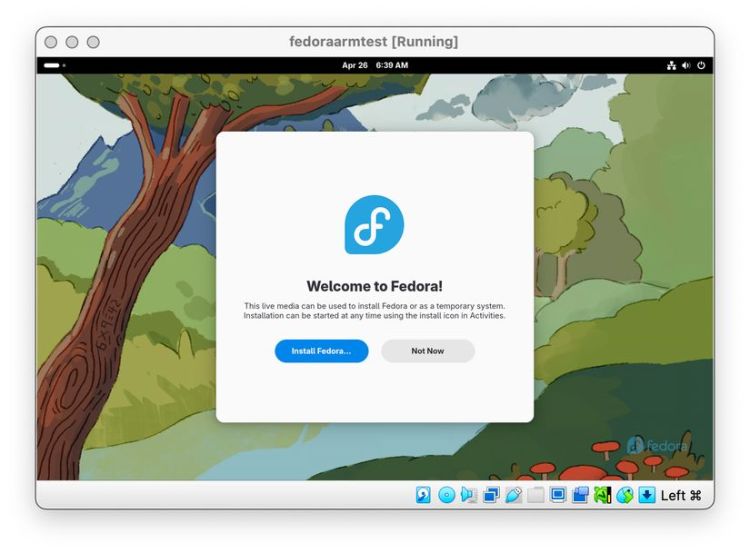The width and height of the screenshot is (750, 553).
Task: Click the hard disk activity status icon
Action: pyautogui.click(x=423, y=495)
